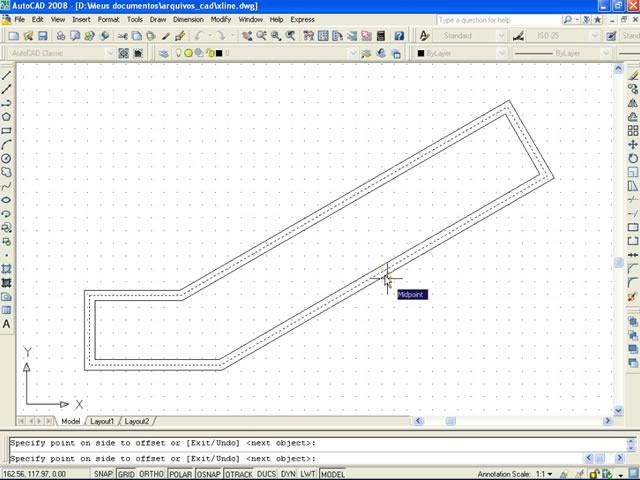
Task: Select the Rotate tool
Action: pos(633,158)
